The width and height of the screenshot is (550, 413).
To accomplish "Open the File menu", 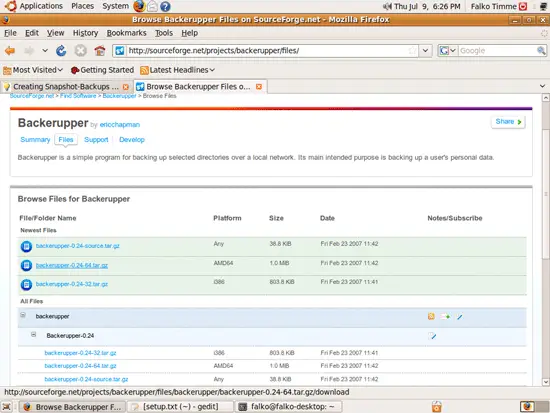I will coord(10,33).
